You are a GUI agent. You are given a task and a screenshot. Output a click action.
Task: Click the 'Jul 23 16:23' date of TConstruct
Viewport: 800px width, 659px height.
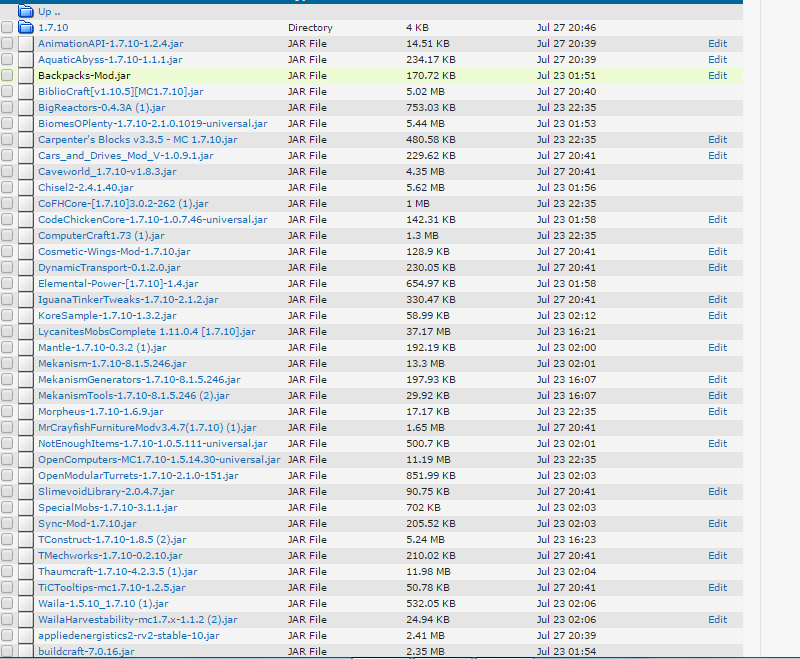point(566,540)
